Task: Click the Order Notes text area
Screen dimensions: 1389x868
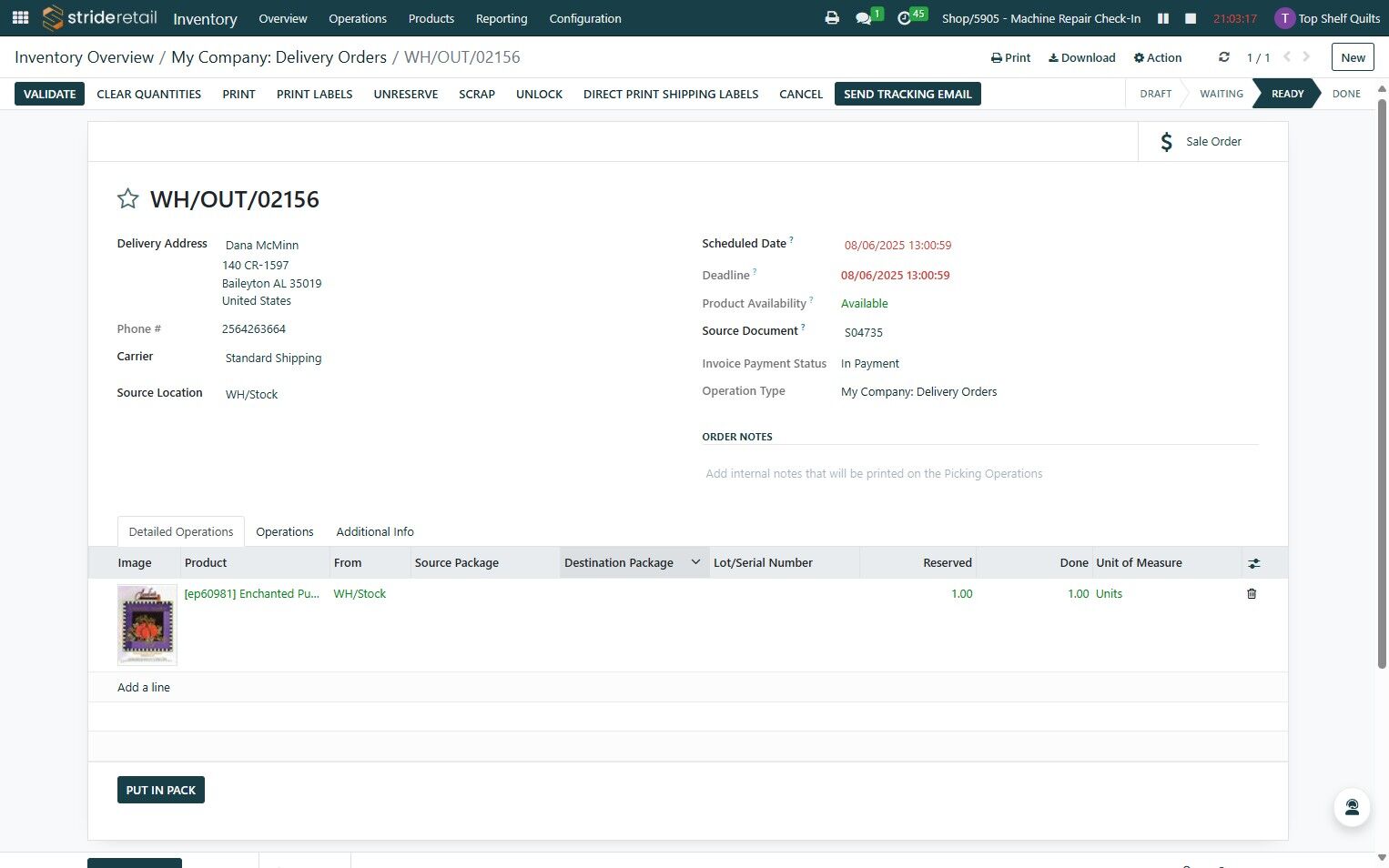Action: click(980, 473)
